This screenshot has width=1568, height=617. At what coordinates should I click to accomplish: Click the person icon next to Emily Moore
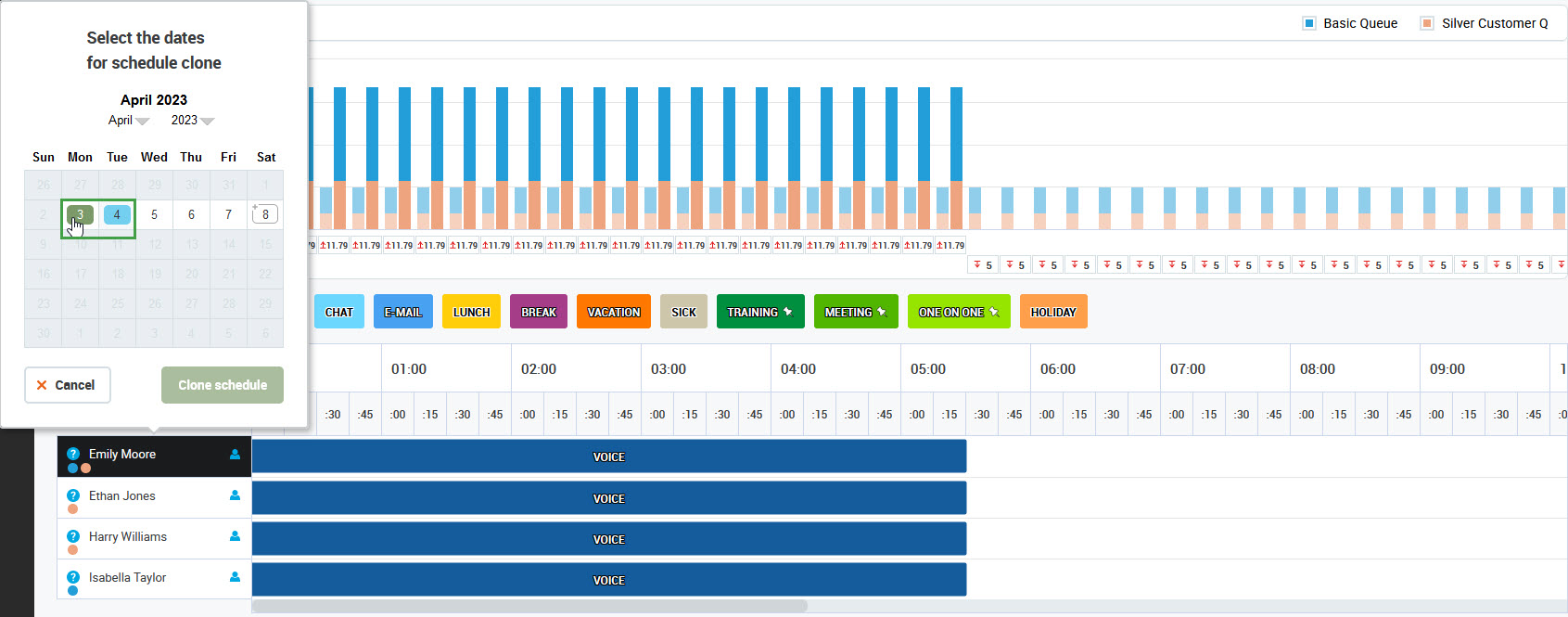[235, 455]
